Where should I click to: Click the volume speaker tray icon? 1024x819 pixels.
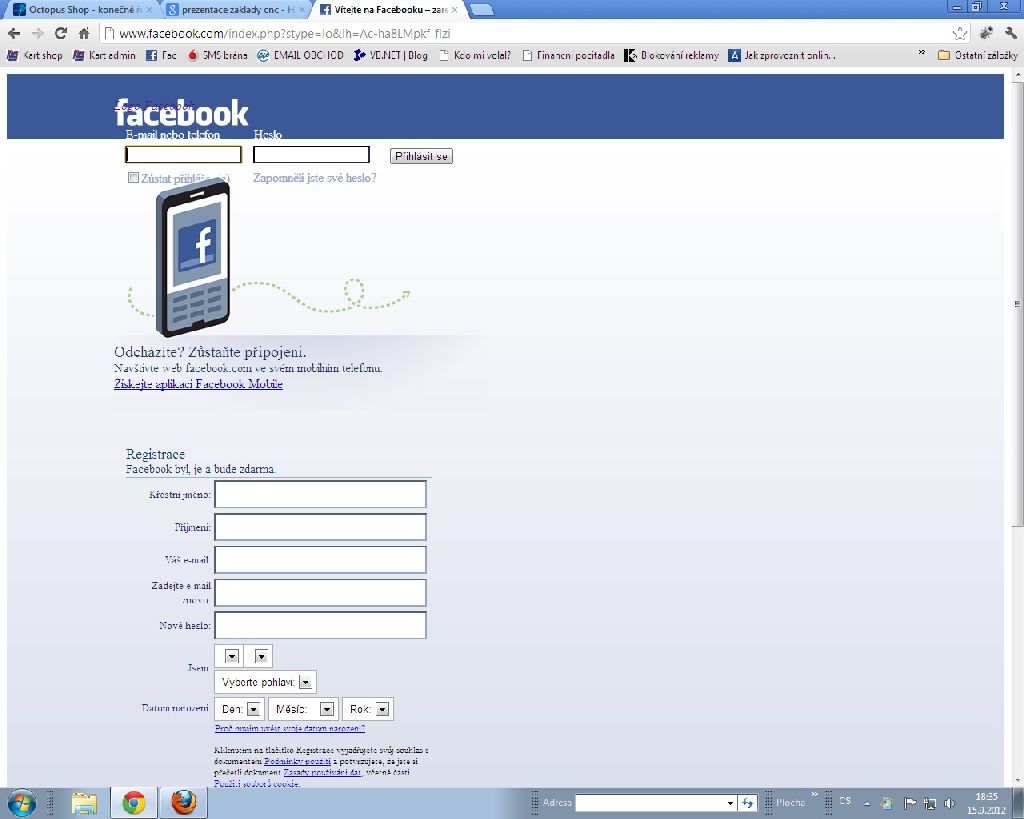(949, 803)
